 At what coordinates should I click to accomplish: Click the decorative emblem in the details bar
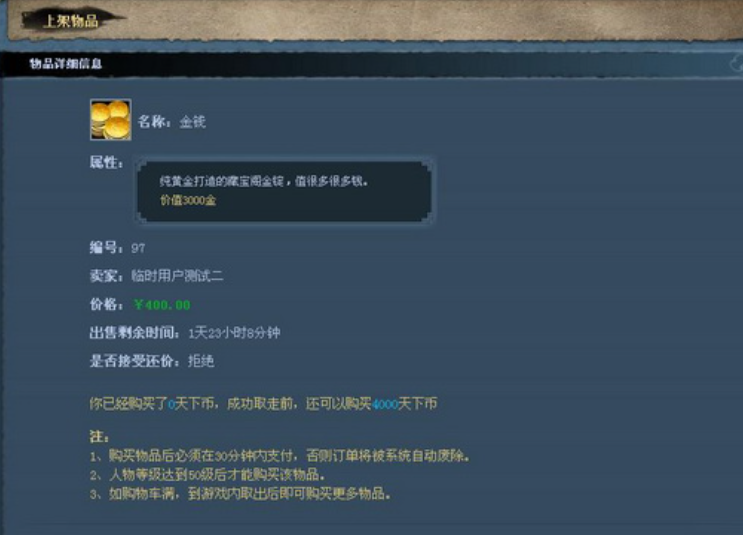pos(736,63)
